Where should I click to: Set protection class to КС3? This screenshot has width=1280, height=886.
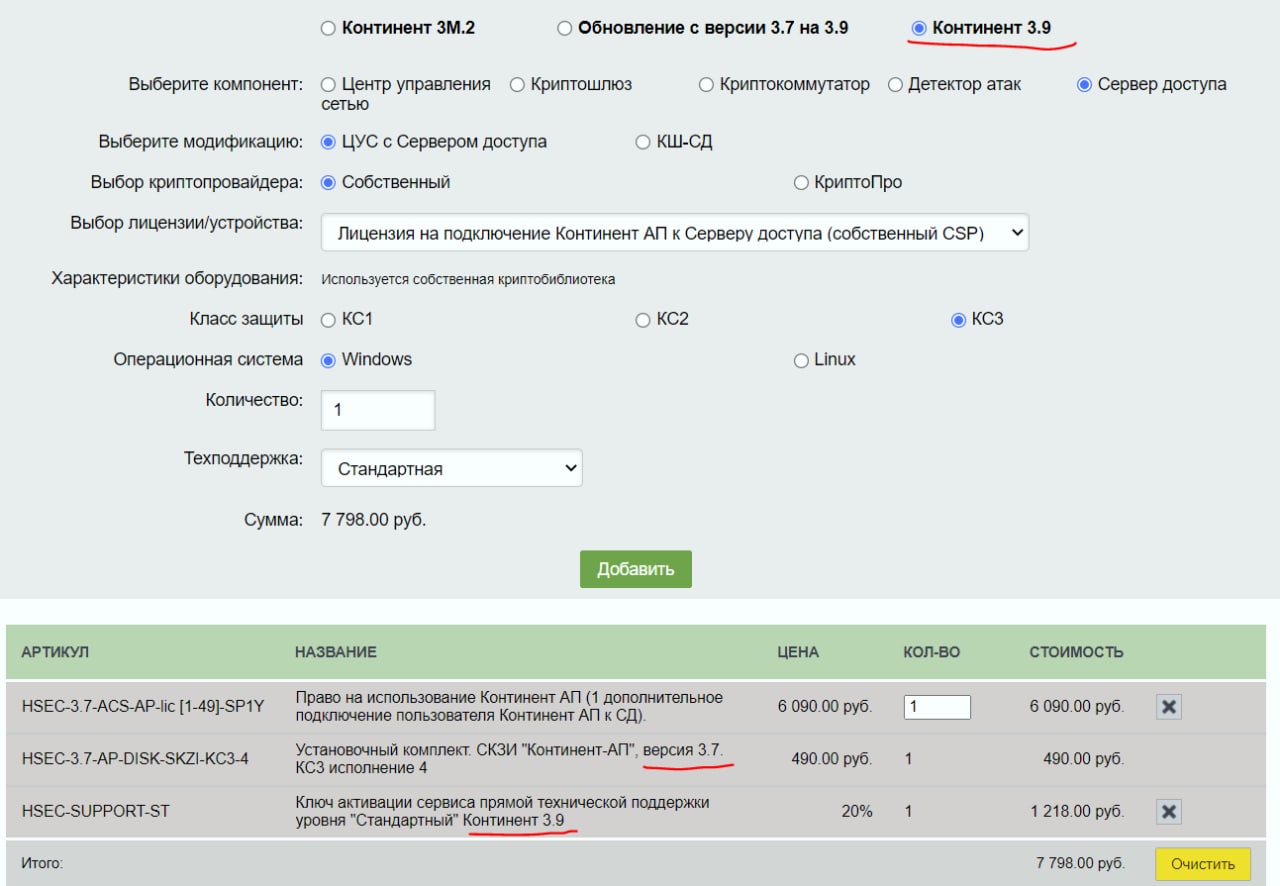tap(959, 320)
